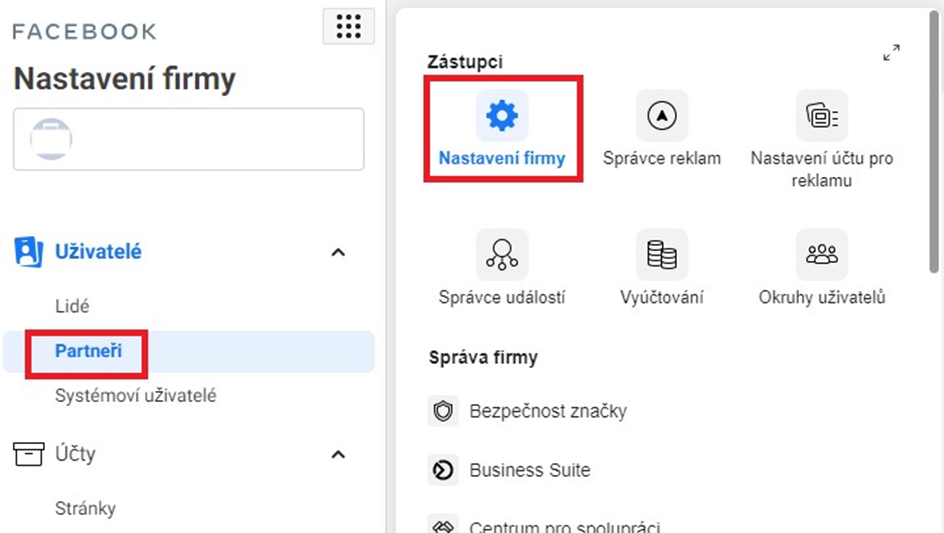Click the Zástupci heading
This screenshot has height=533, width=944.
pyautogui.click(x=465, y=62)
